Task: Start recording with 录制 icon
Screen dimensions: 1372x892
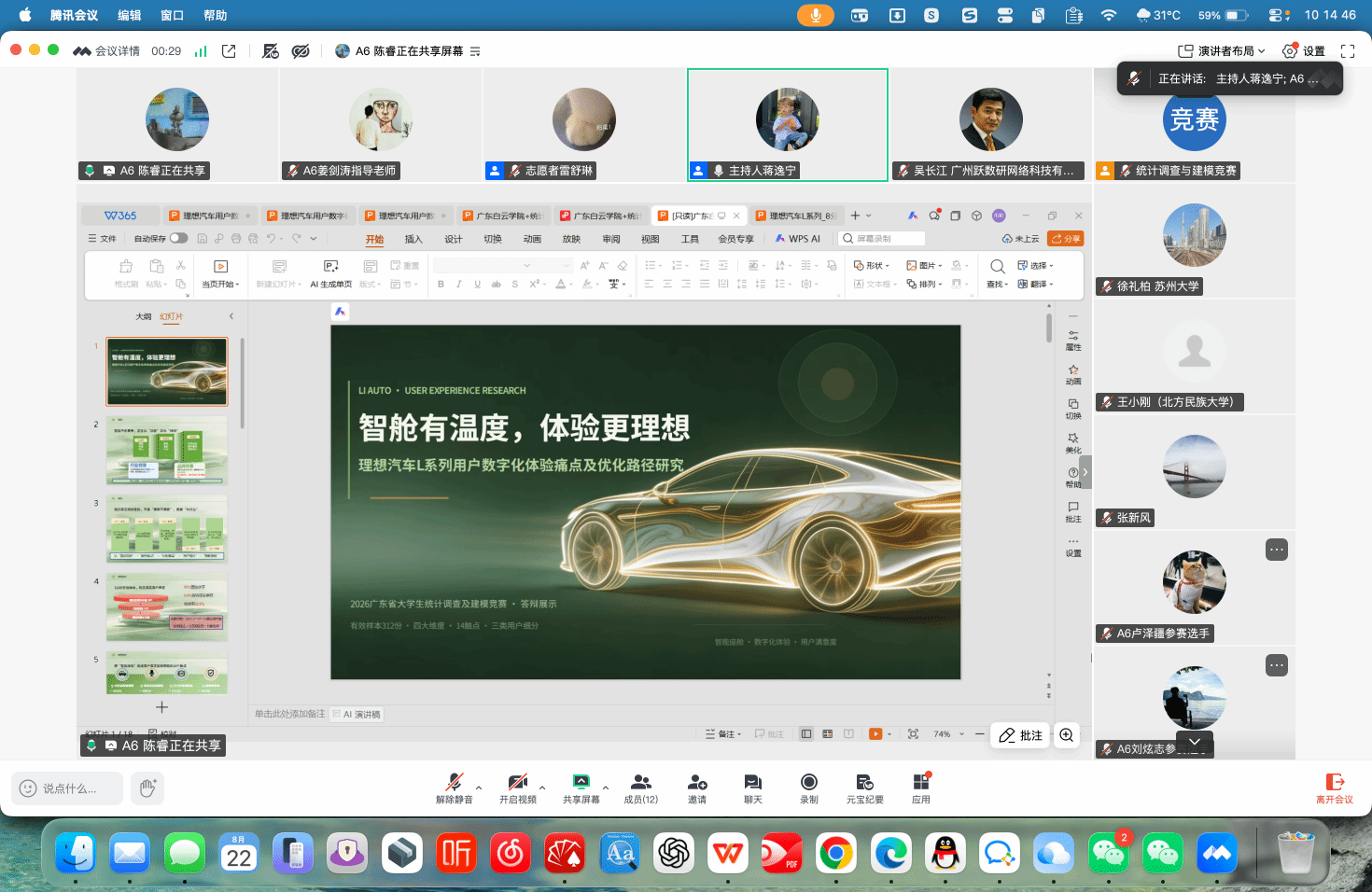Action: (809, 787)
